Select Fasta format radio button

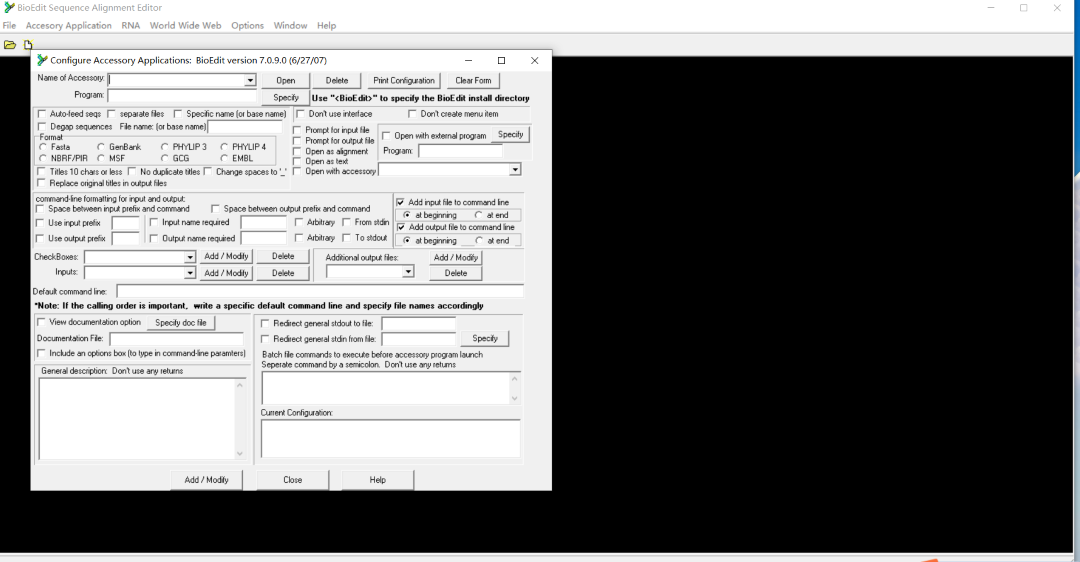[x=43, y=147]
